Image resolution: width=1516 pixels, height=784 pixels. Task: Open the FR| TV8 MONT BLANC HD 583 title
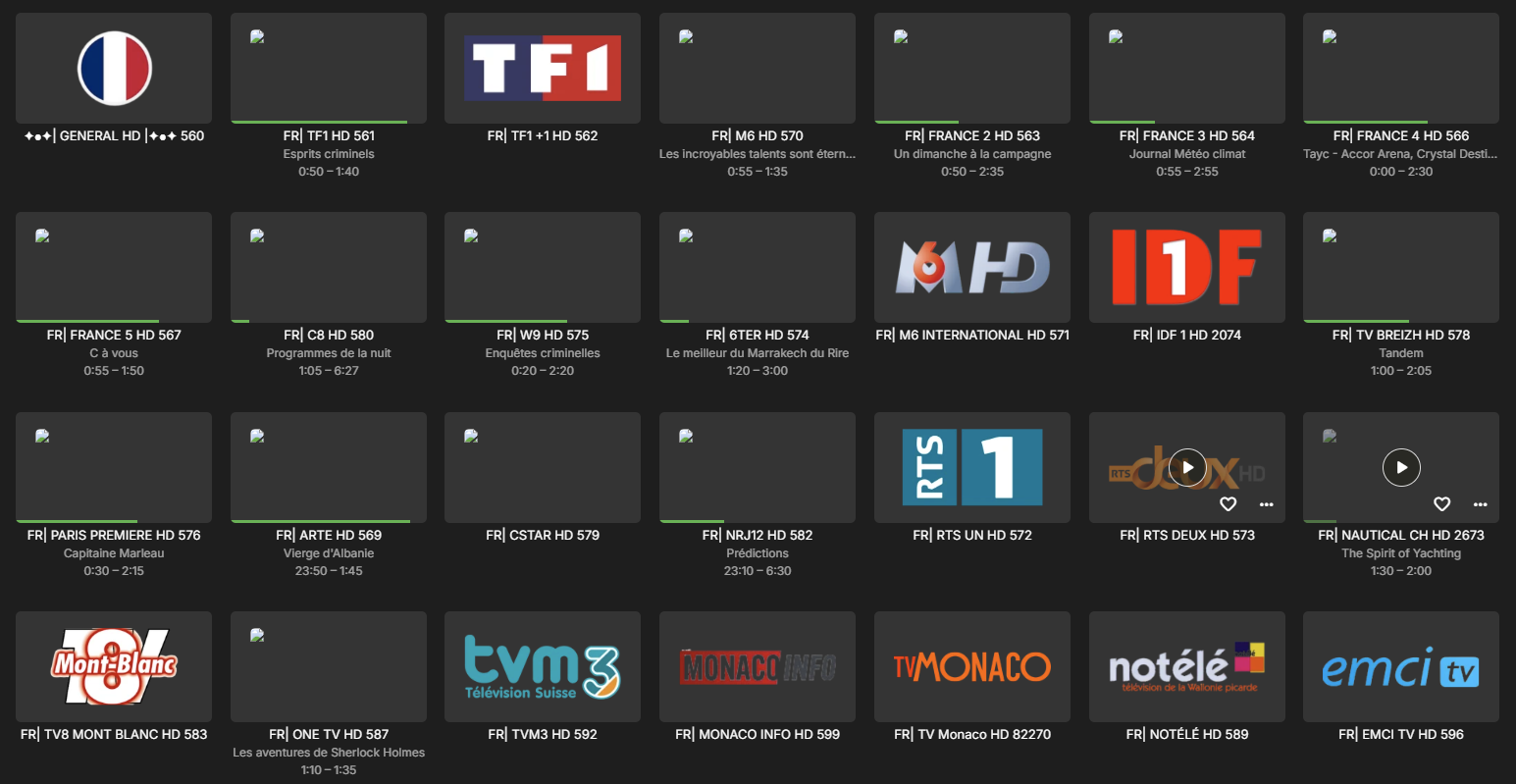[114, 734]
